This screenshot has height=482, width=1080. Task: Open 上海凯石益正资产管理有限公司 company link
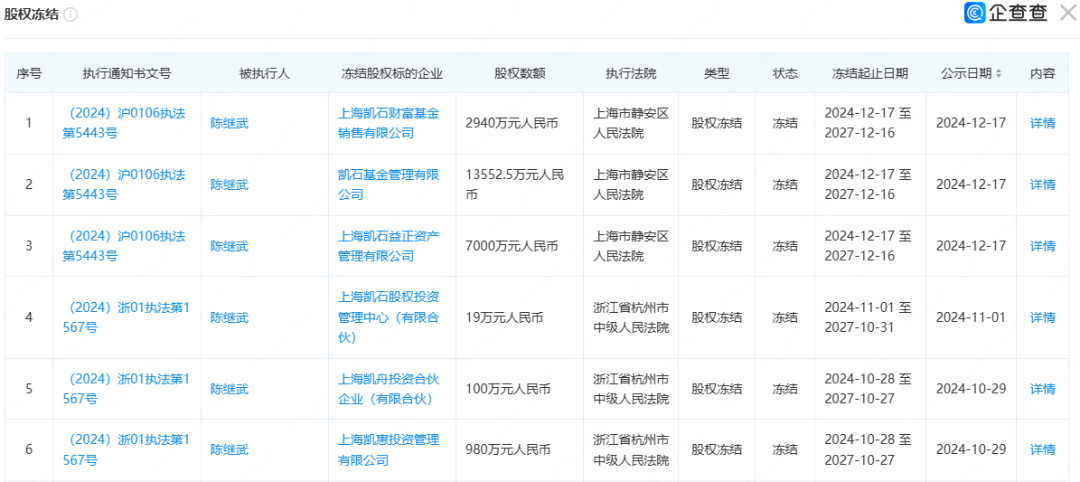click(388, 246)
